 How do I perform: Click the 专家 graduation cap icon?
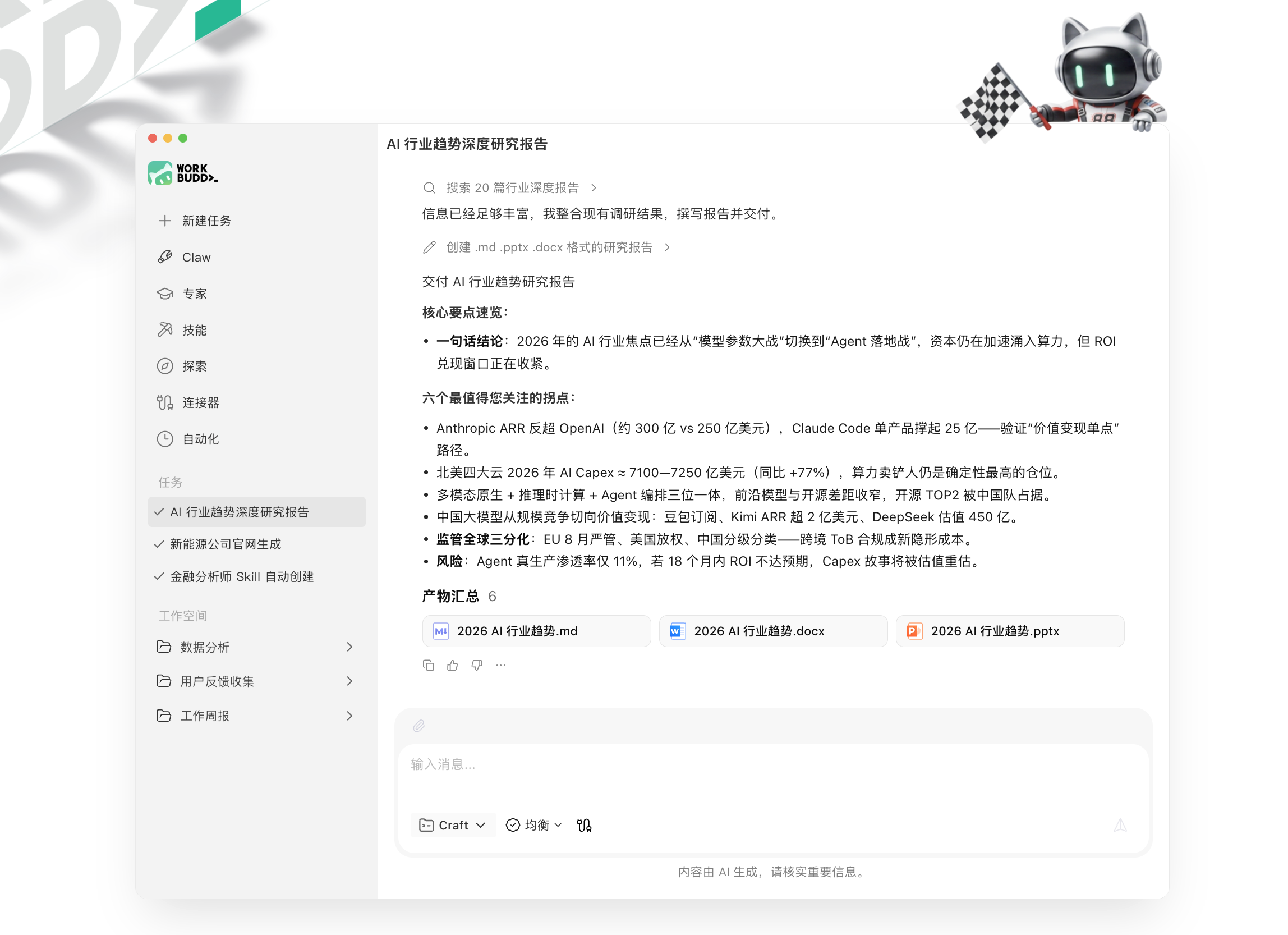click(165, 293)
